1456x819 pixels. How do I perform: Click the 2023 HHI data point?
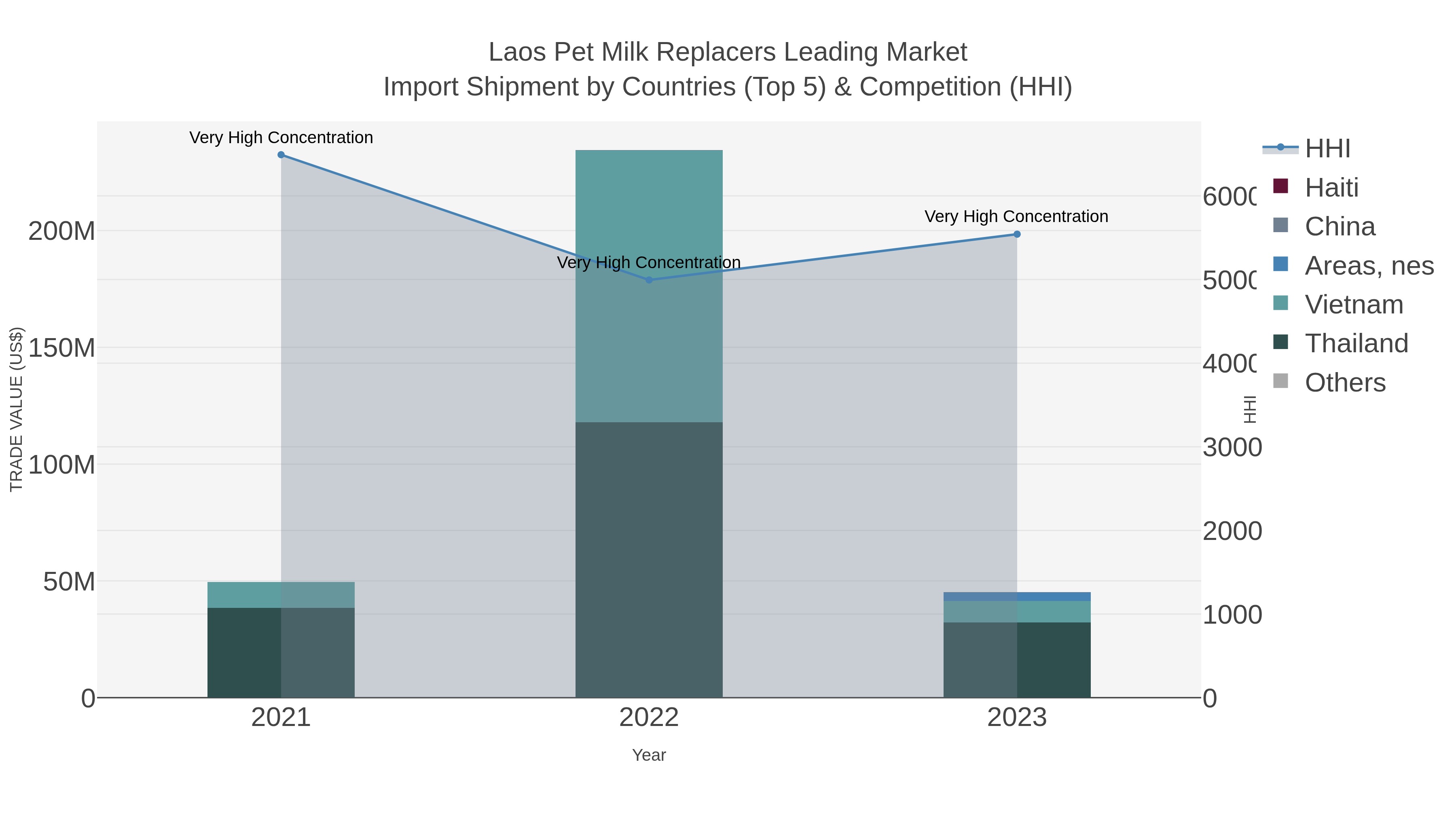tap(1017, 234)
